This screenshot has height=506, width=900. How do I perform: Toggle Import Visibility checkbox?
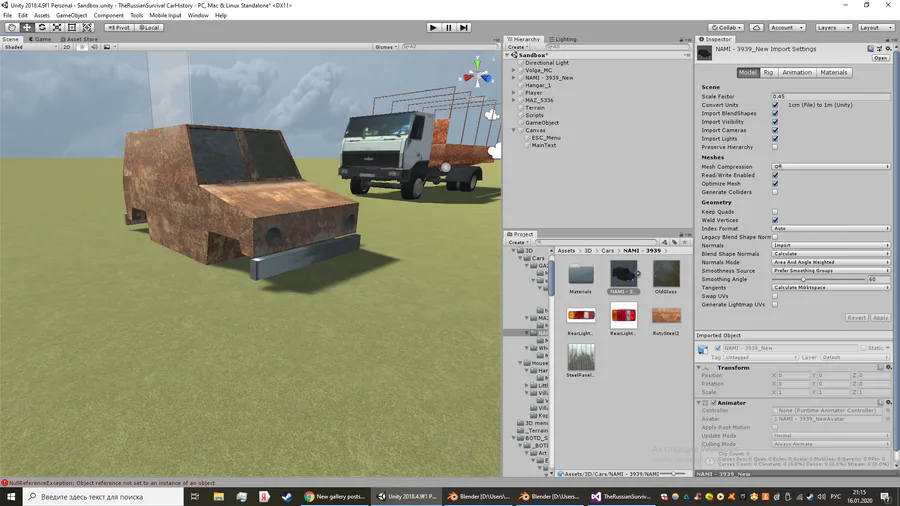tap(775, 122)
